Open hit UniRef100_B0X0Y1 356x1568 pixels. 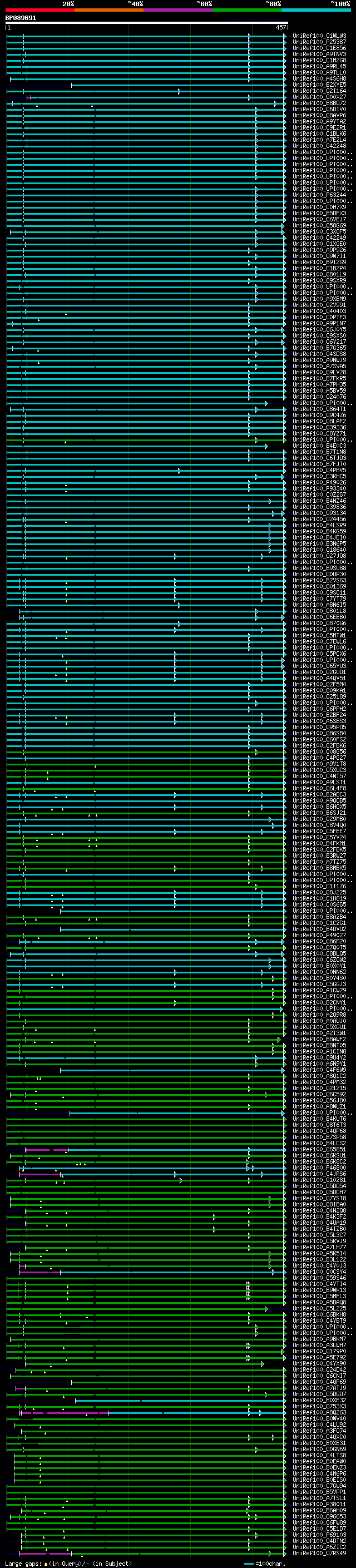pyautogui.click(x=319, y=966)
